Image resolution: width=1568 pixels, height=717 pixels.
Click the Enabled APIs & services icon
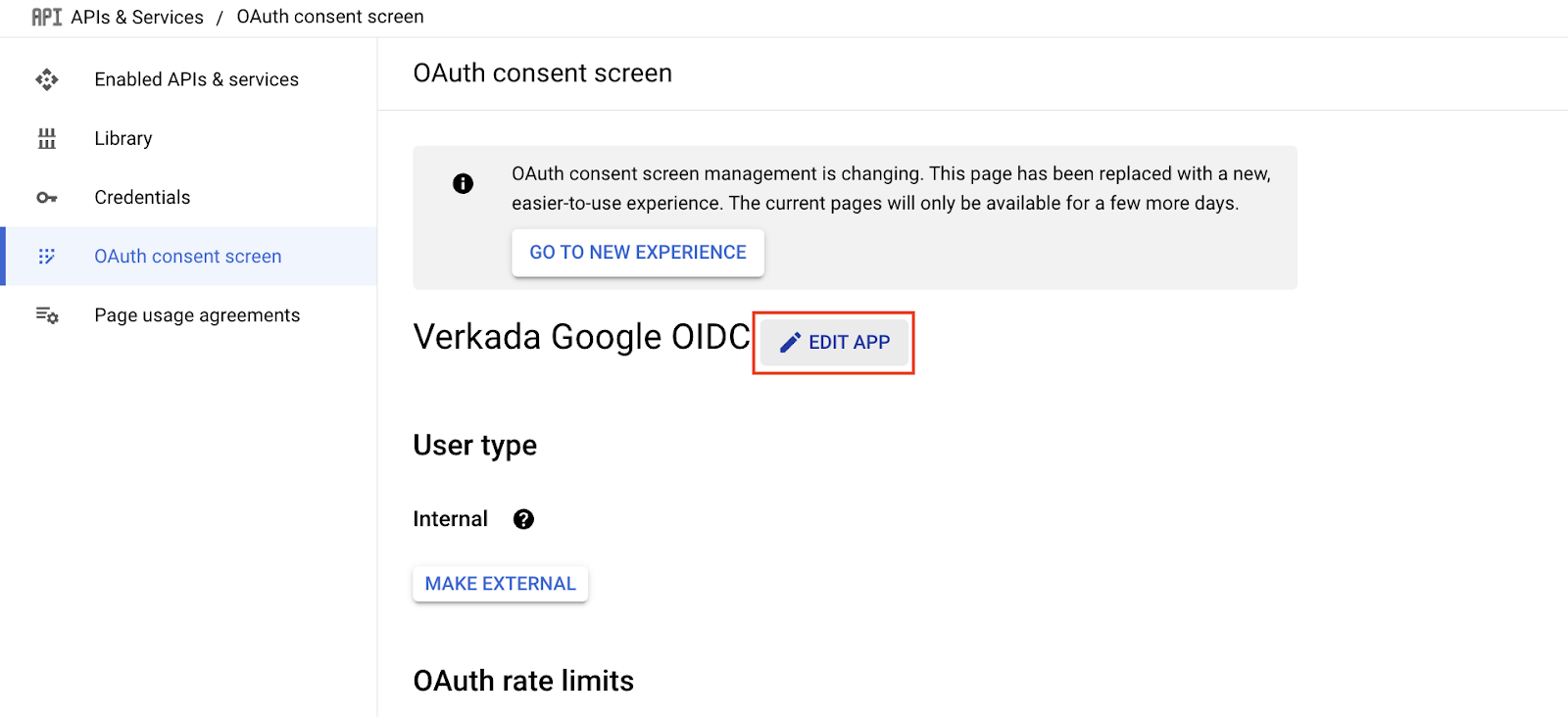(x=47, y=79)
